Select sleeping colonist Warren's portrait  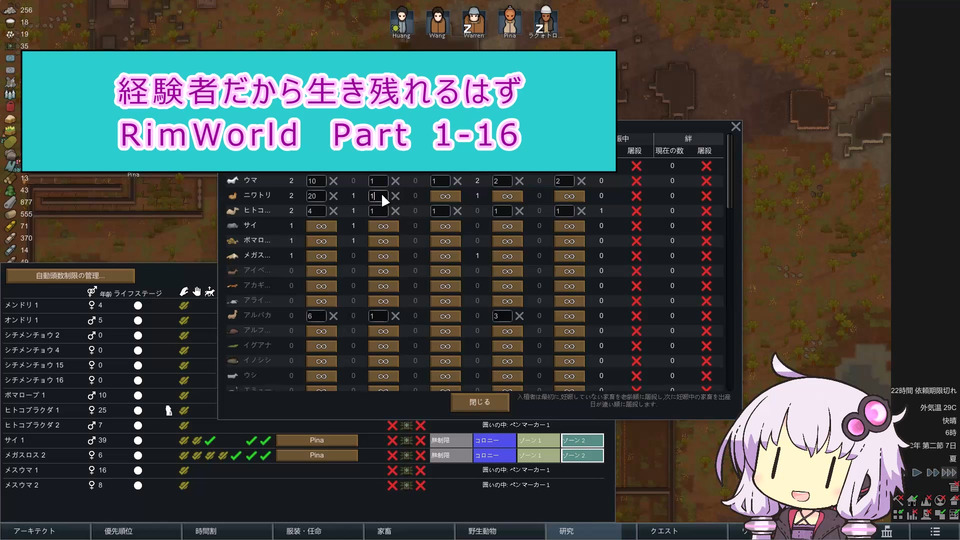pos(473,20)
